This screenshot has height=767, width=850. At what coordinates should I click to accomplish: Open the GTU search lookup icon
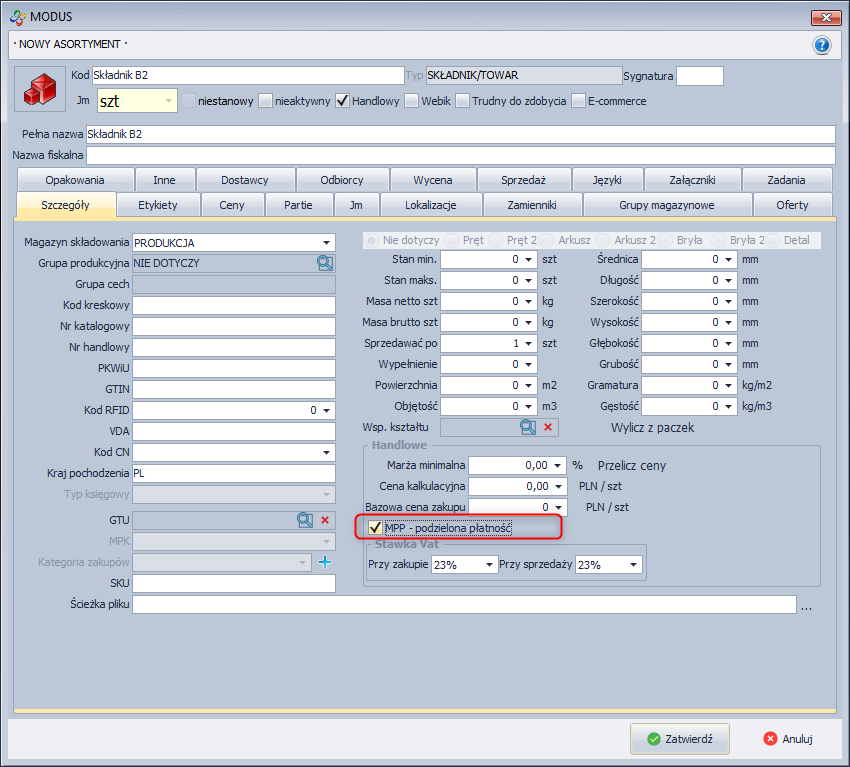(305, 520)
